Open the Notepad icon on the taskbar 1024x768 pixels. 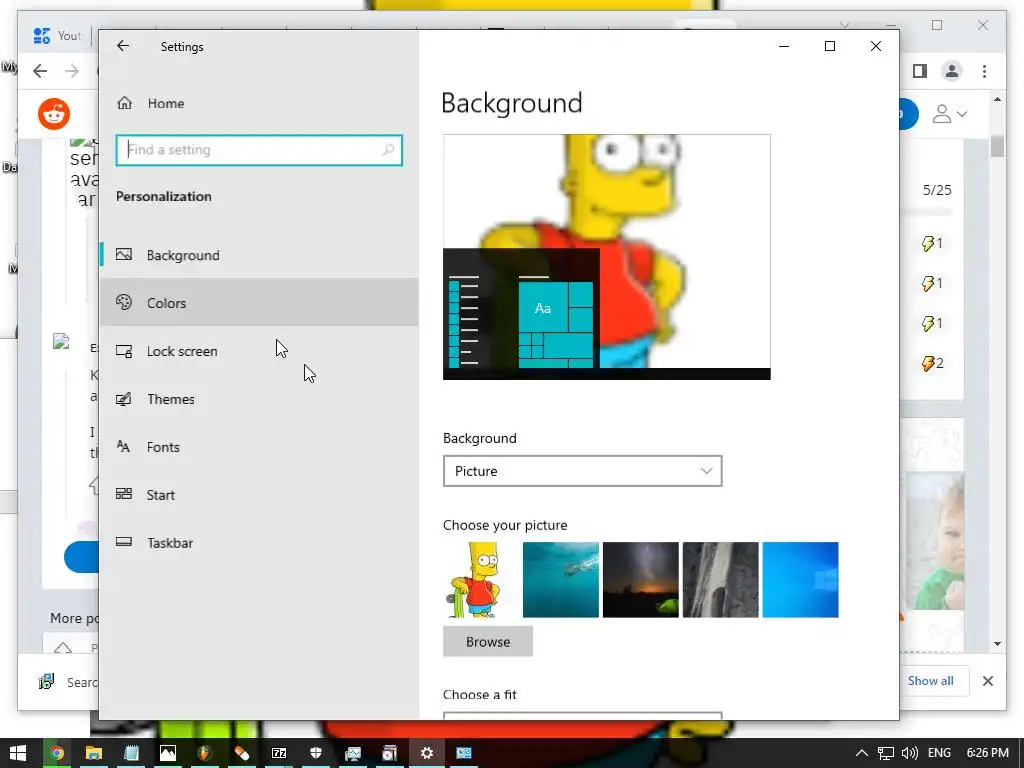coord(131,753)
